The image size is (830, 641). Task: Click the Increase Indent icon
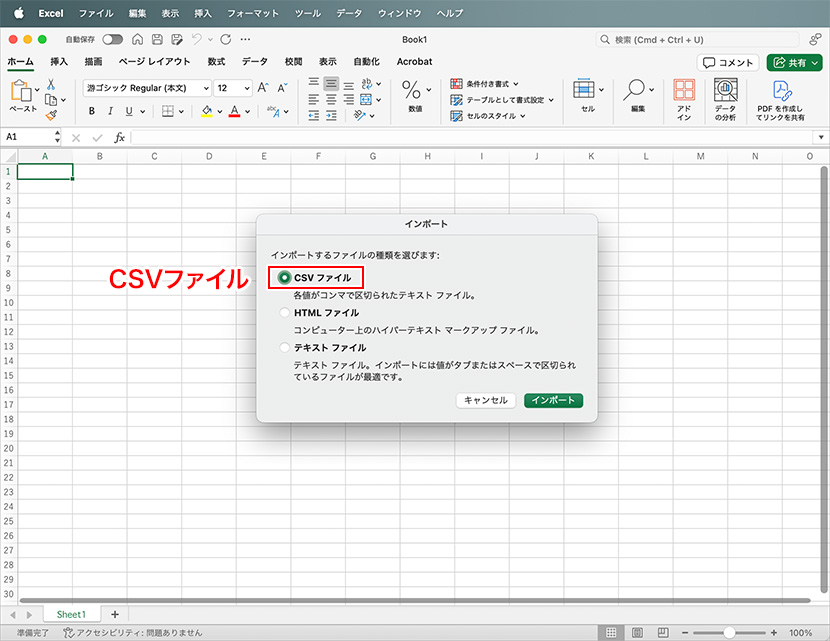point(331,115)
